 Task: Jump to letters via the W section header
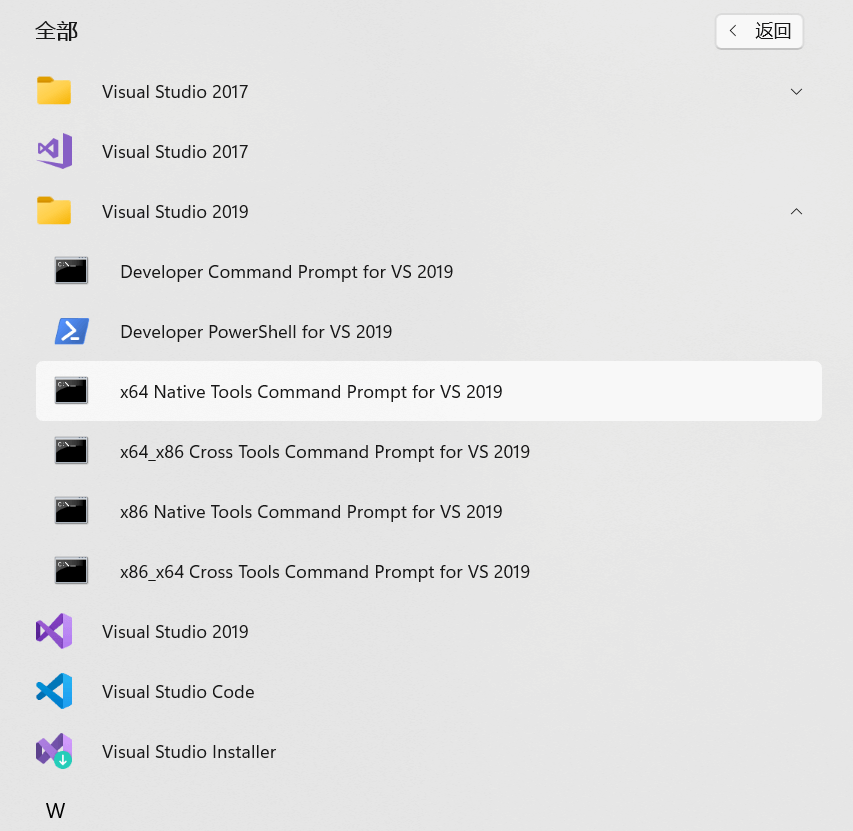tap(56, 810)
